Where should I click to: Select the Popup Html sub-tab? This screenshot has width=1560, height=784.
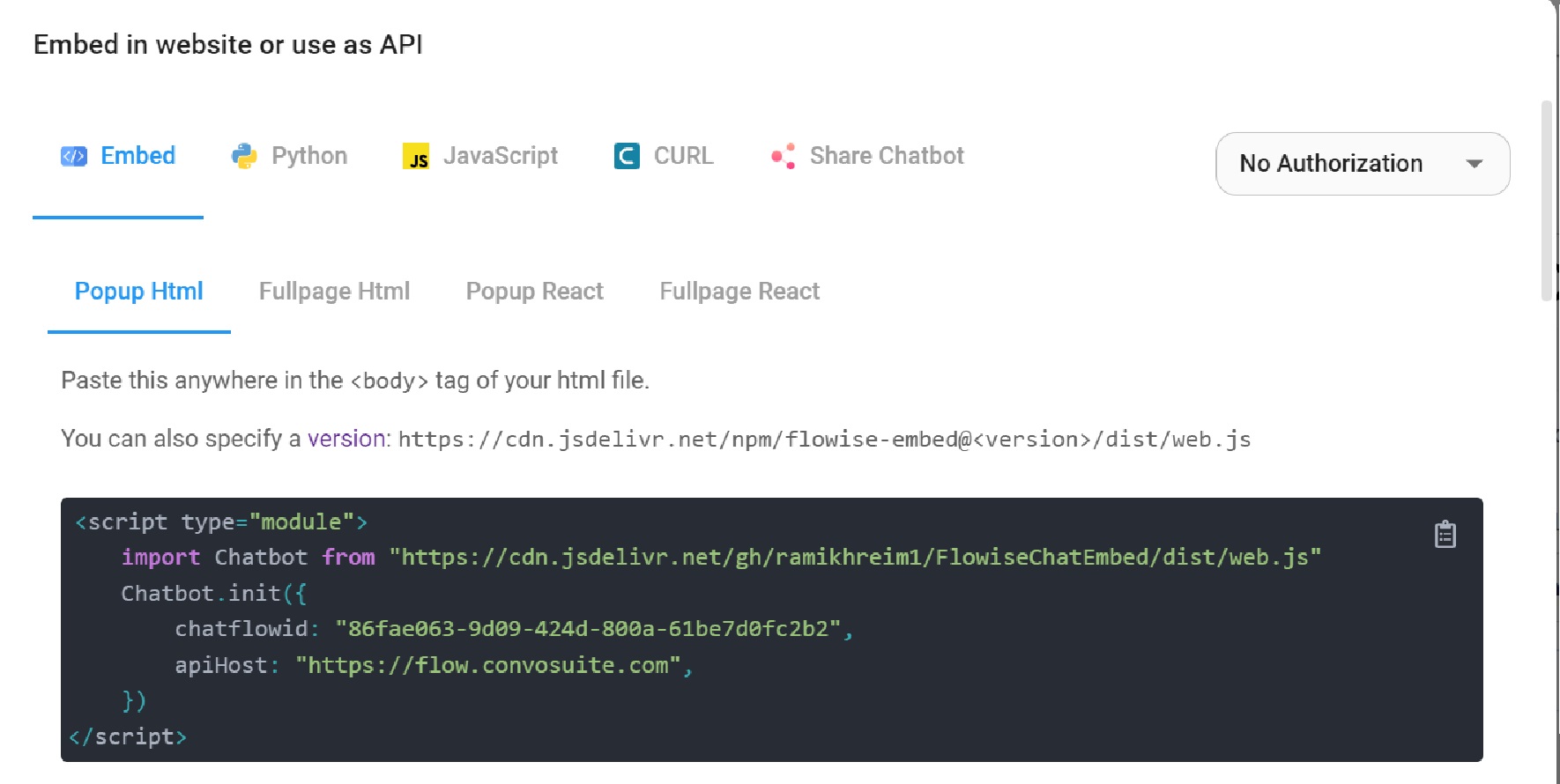coord(139,292)
